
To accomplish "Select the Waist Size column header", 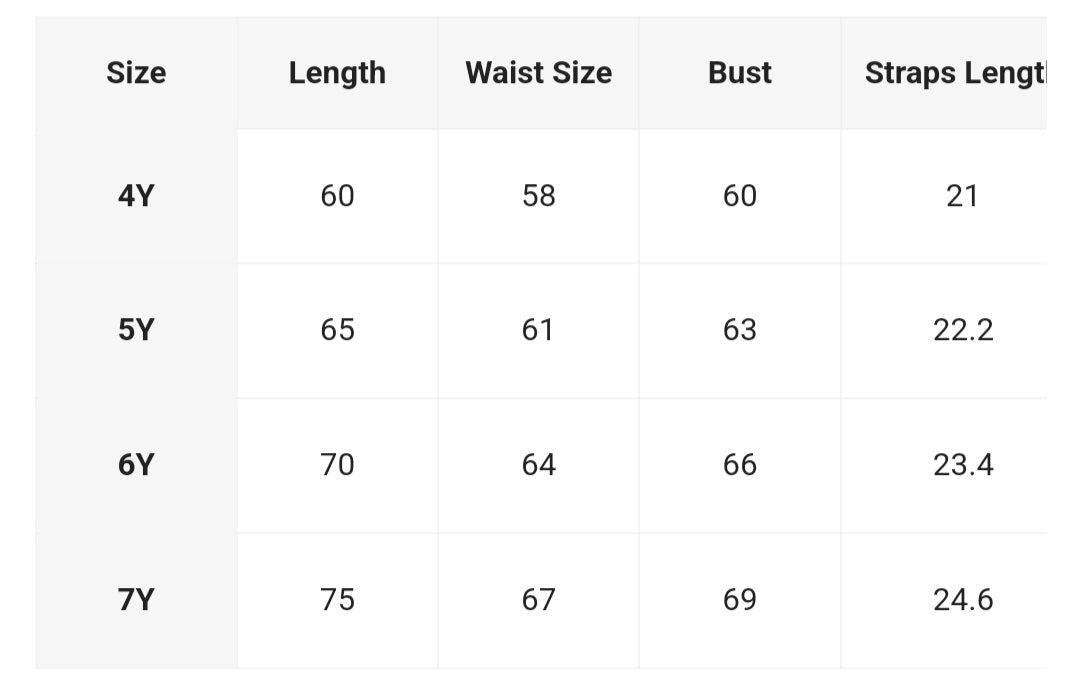I will (x=538, y=73).
